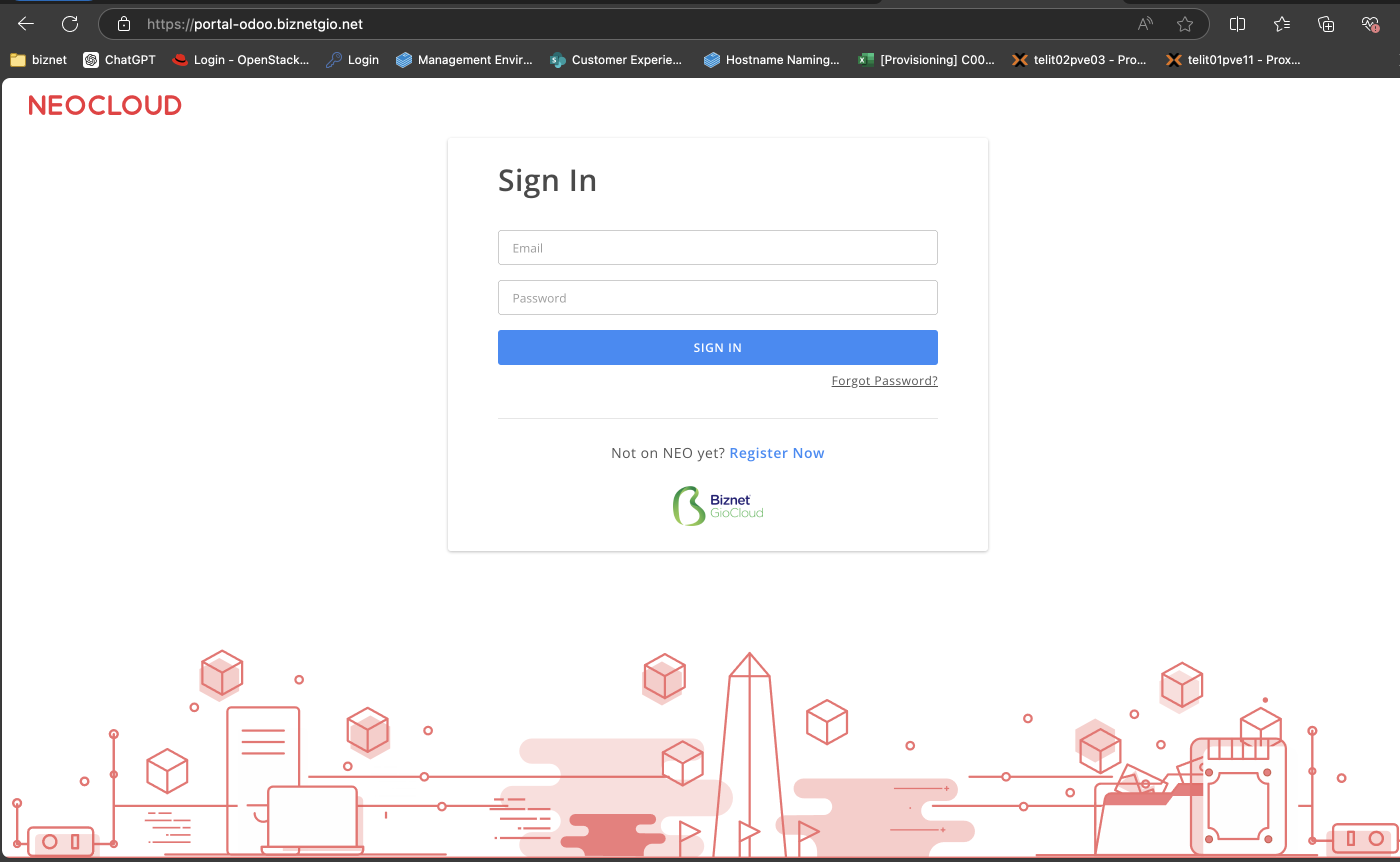The image size is (1400, 862).
Task: Click the site lock icon
Action: coord(123,24)
